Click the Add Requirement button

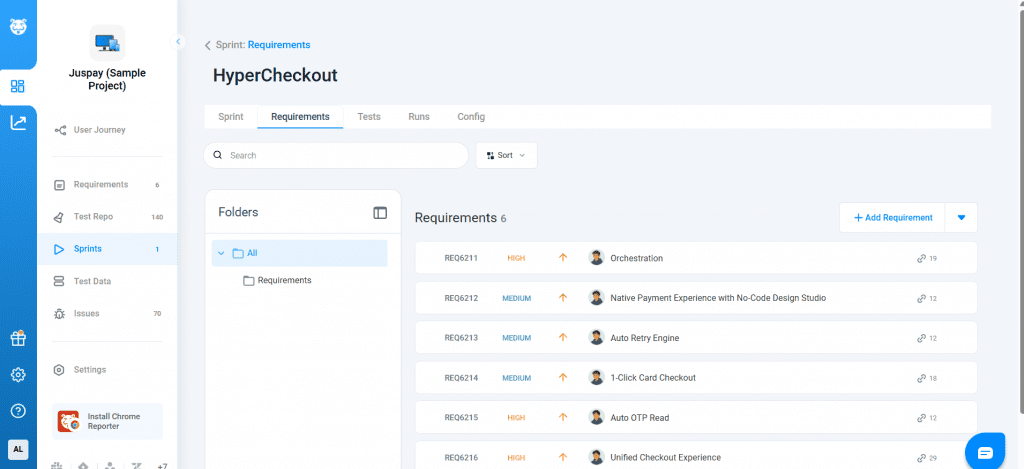pos(892,217)
